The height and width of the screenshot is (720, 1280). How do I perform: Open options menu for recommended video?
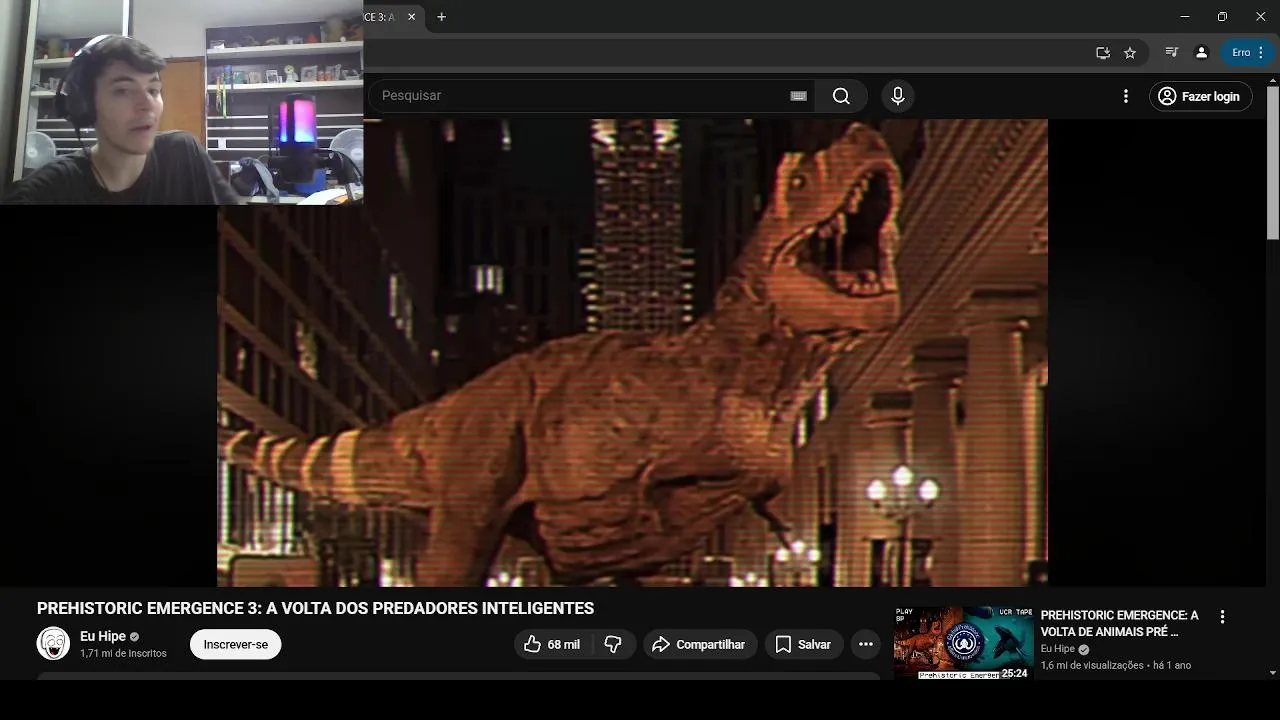(x=1222, y=617)
